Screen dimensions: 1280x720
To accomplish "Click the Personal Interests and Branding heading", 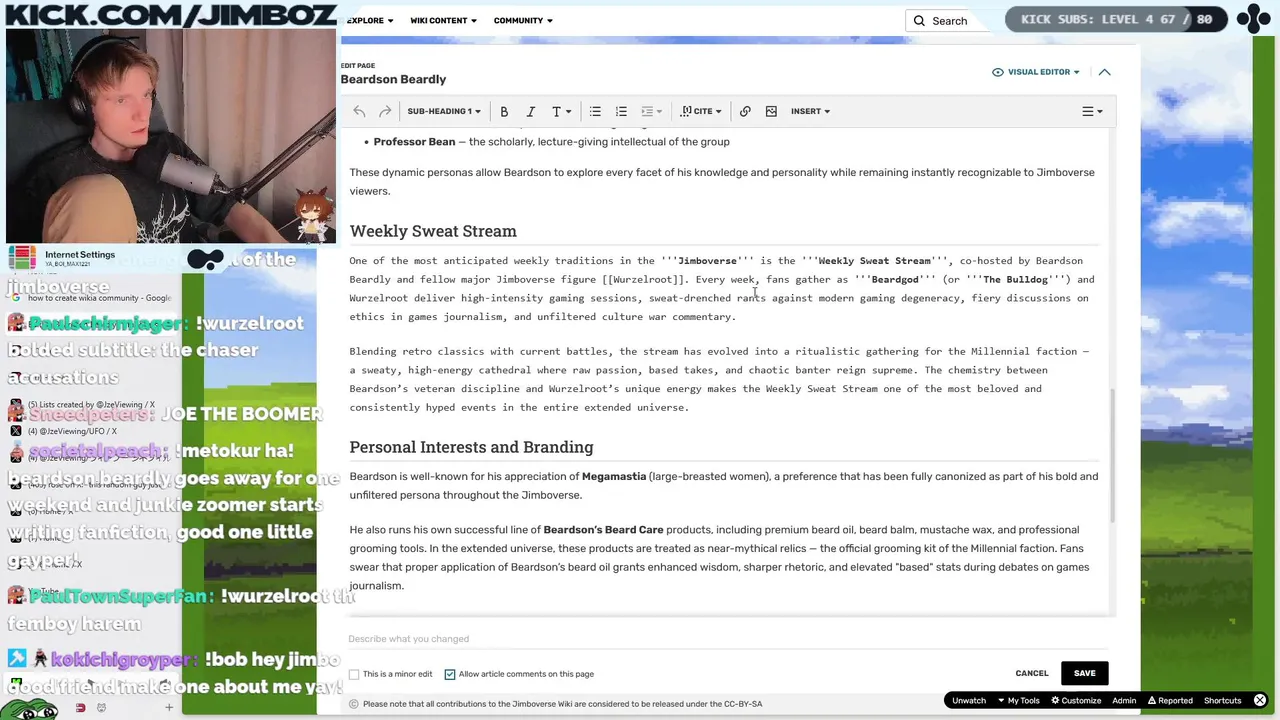I will [471, 447].
